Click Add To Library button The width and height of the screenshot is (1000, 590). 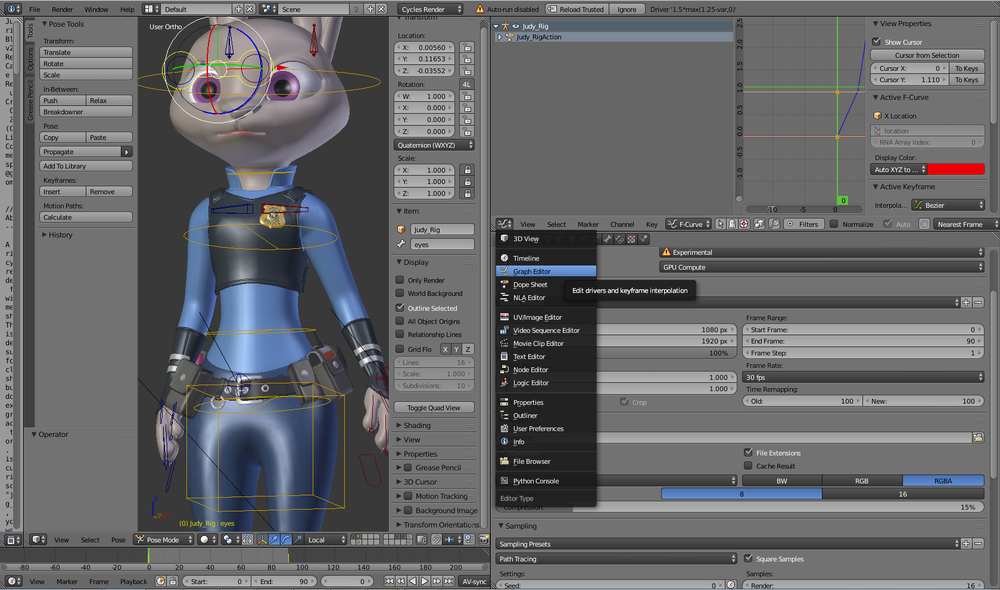pyautogui.click(x=86, y=166)
